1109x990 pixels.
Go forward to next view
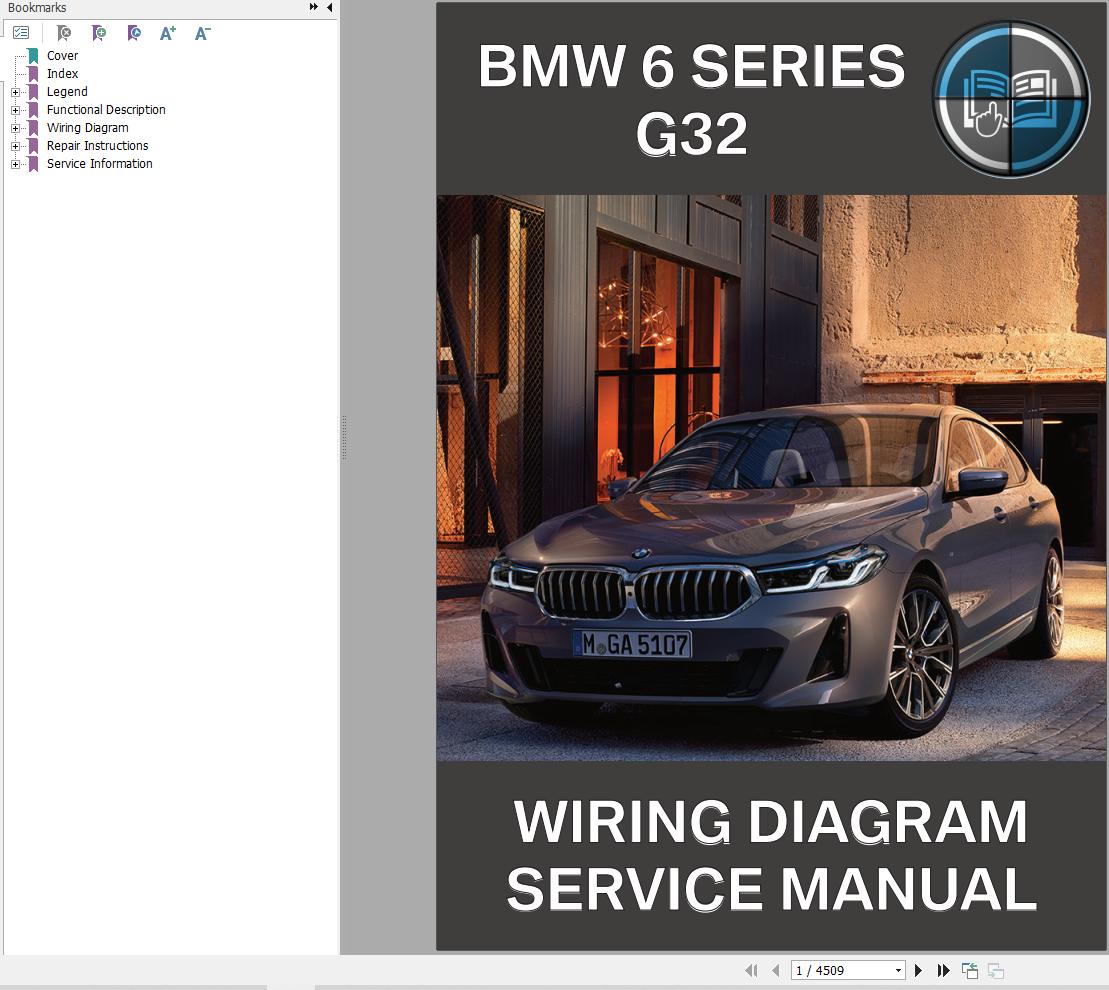pos(995,969)
